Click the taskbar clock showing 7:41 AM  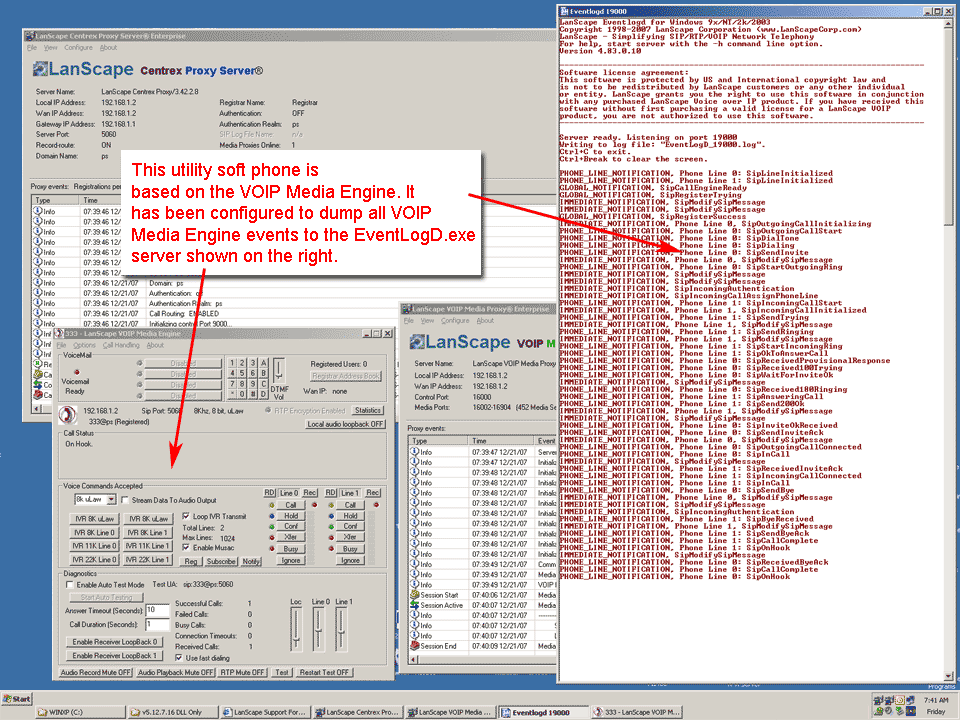pyautogui.click(x=936, y=700)
